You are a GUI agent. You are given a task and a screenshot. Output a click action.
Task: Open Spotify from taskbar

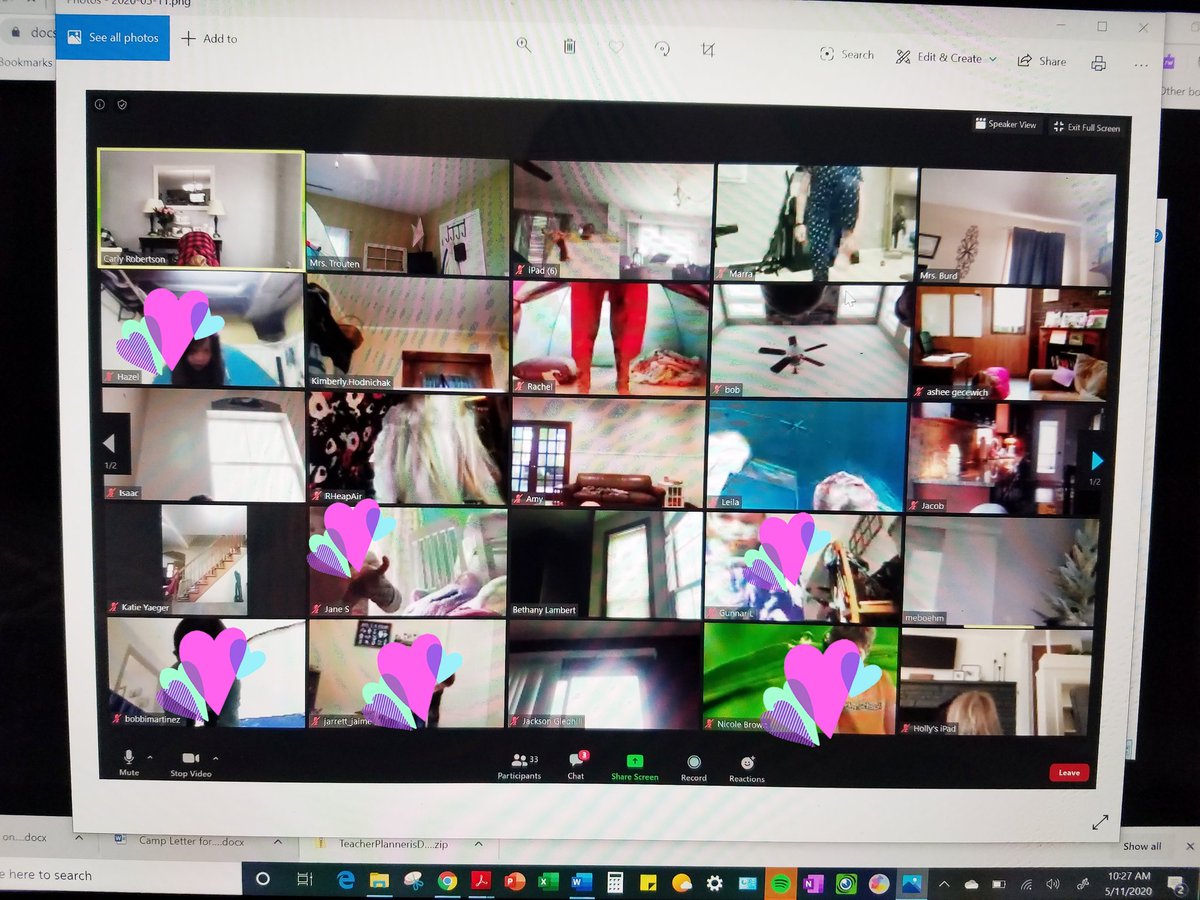(780, 884)
